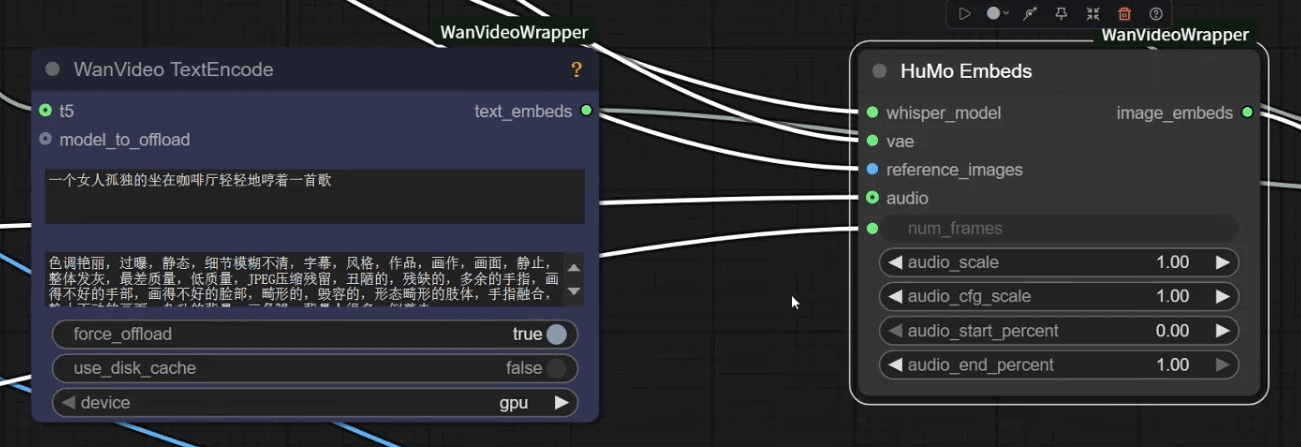Click the negative prompt scrollbar down arrow
Image resolution: width=1301 pixels, height=447 pixels.
574,291
